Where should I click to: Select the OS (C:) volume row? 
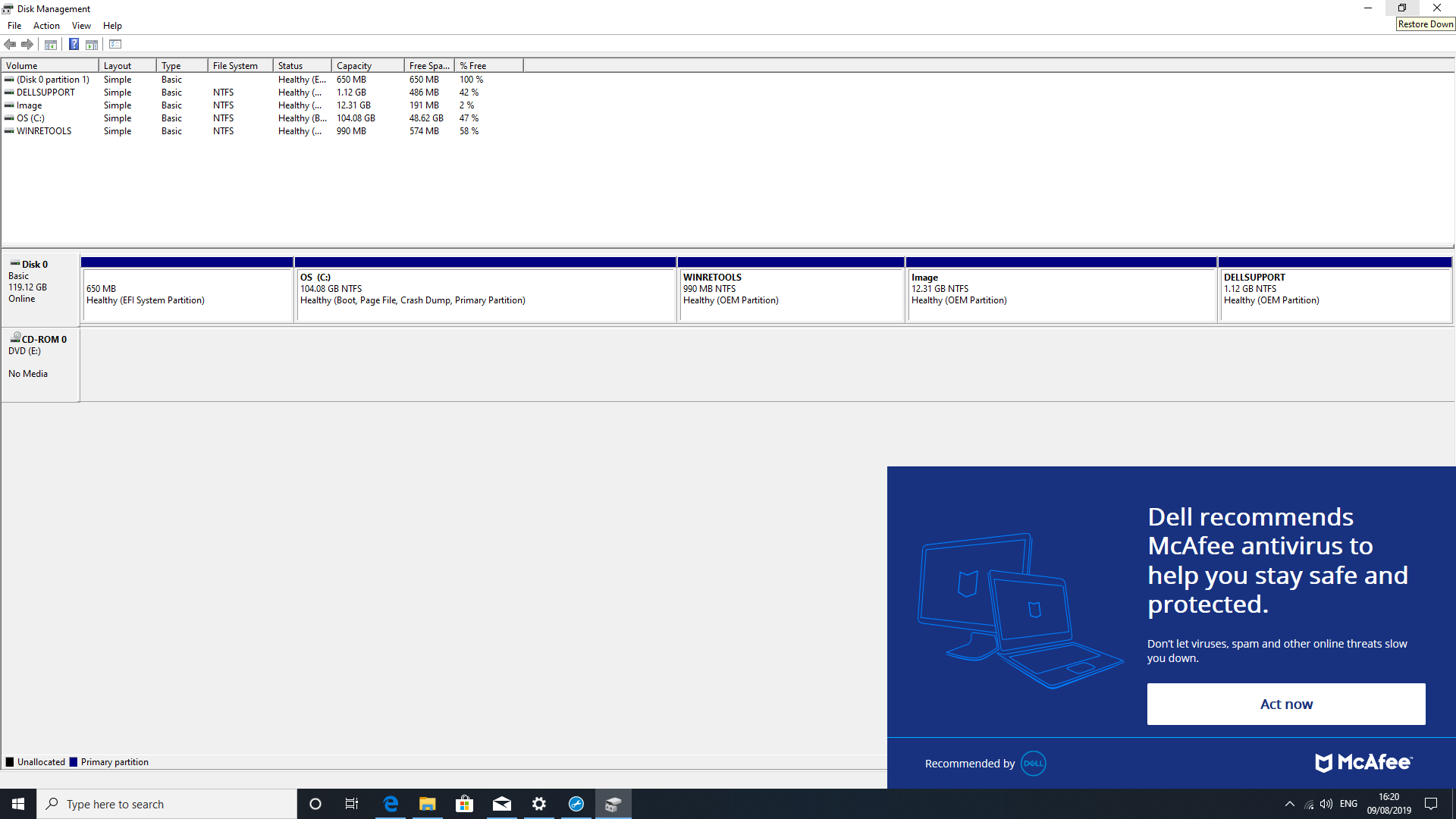click(31, 118)
